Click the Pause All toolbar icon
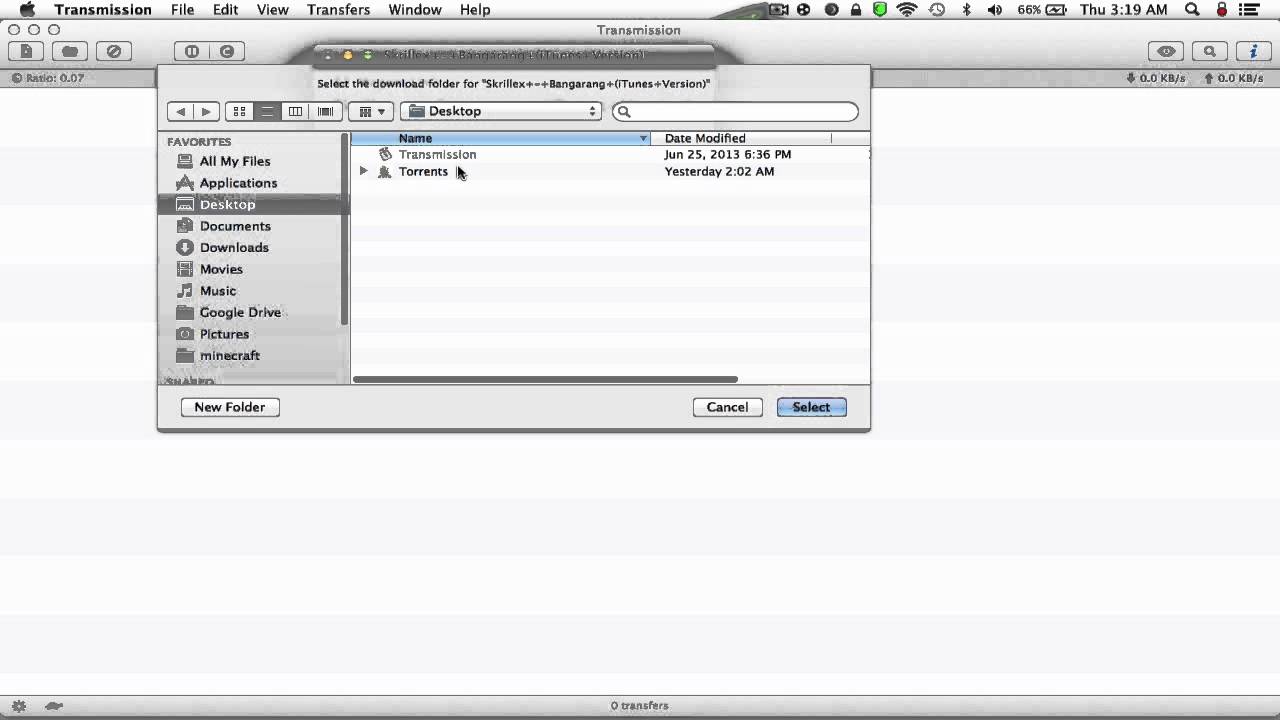 [x=192, y=51]
